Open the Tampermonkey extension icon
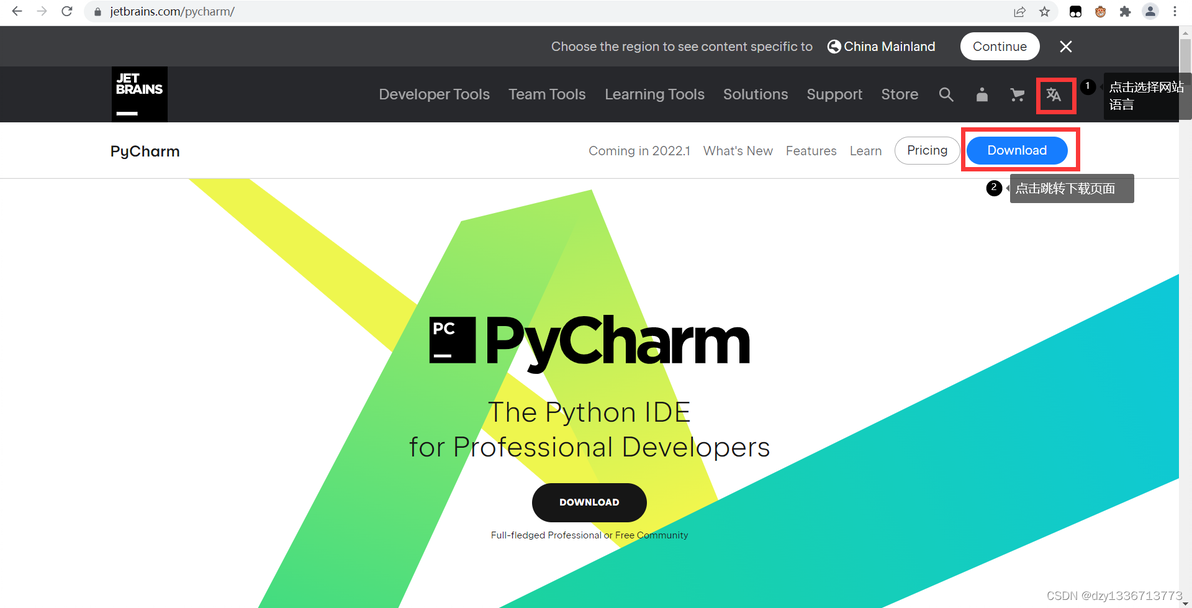 click(x=1076, y=11)
